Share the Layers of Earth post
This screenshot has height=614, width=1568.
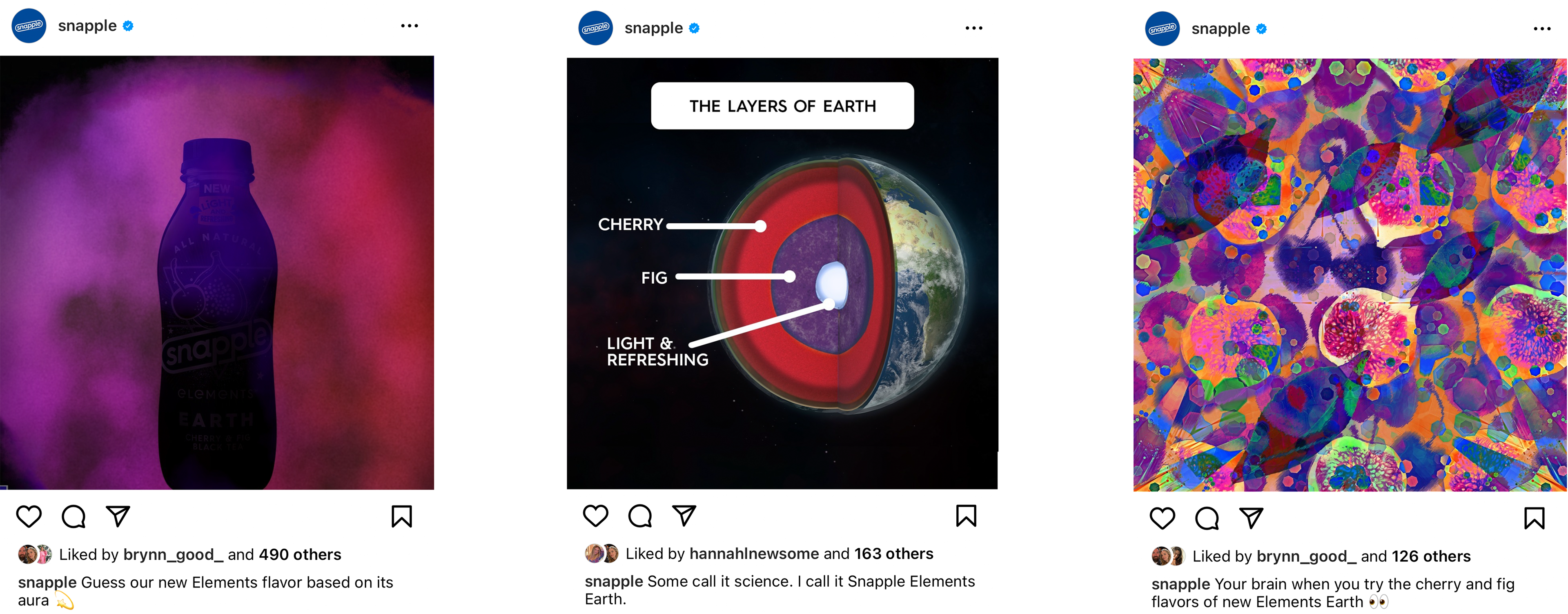pos(685,515)
